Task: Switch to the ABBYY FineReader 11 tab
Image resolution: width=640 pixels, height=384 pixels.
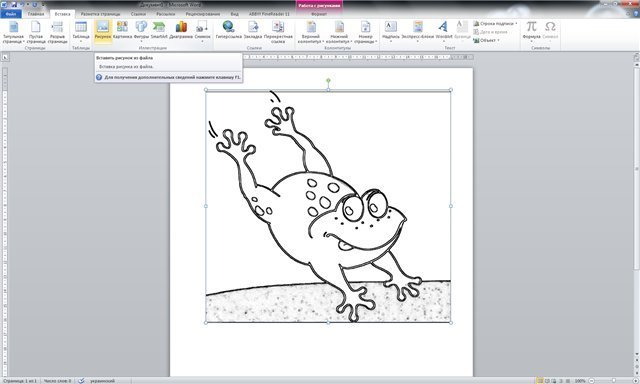Action: [269, 14]
